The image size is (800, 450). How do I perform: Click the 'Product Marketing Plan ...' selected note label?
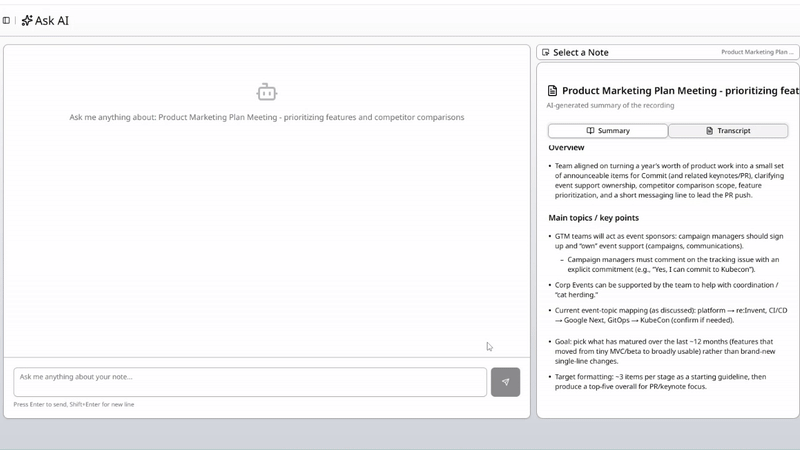tap(757, 52)
